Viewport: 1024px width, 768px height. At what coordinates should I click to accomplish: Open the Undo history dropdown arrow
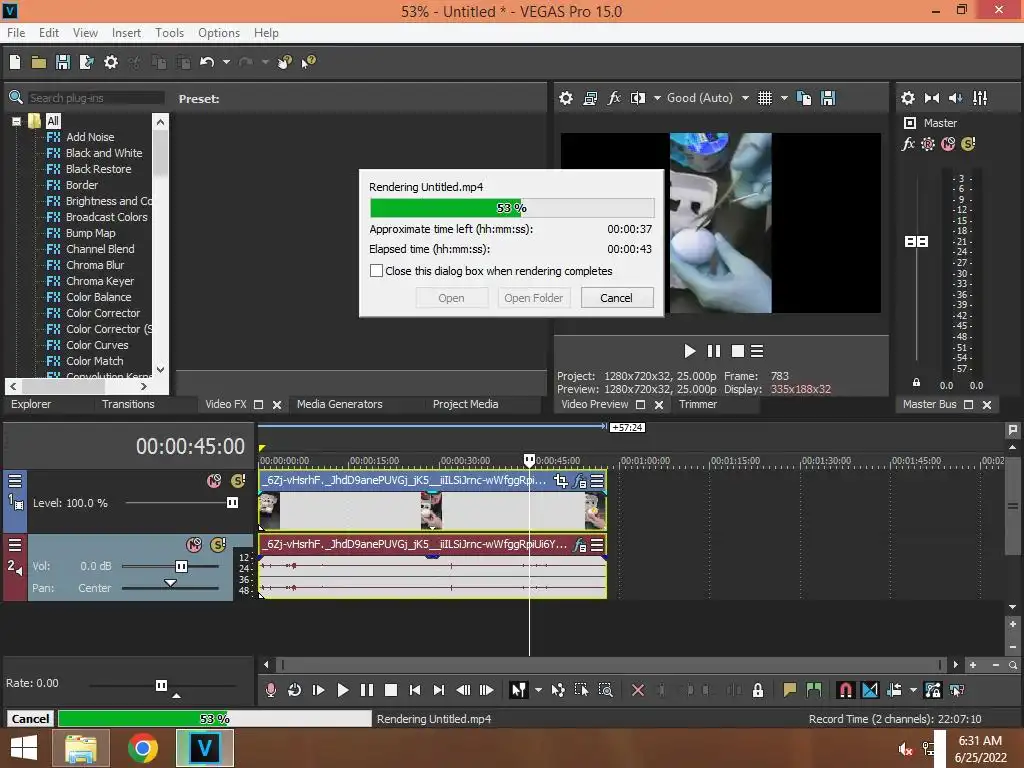[226, 62]
